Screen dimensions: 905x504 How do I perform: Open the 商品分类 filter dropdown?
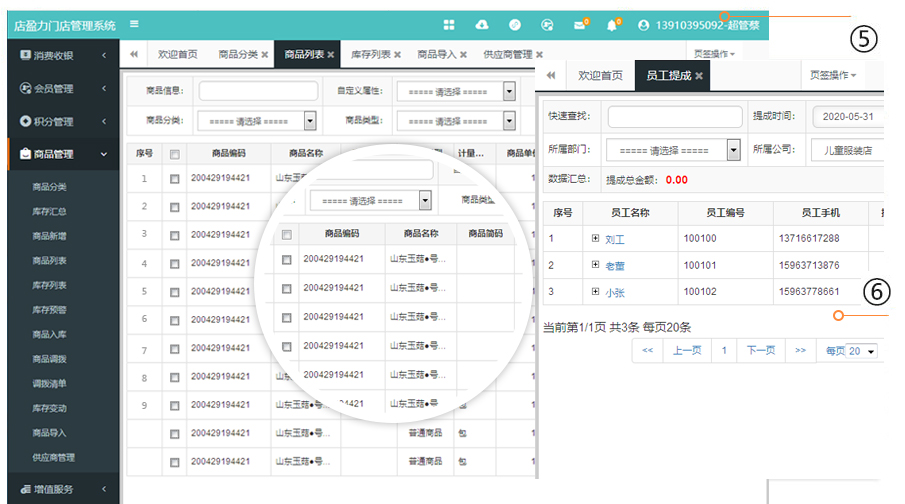(257, 121)
